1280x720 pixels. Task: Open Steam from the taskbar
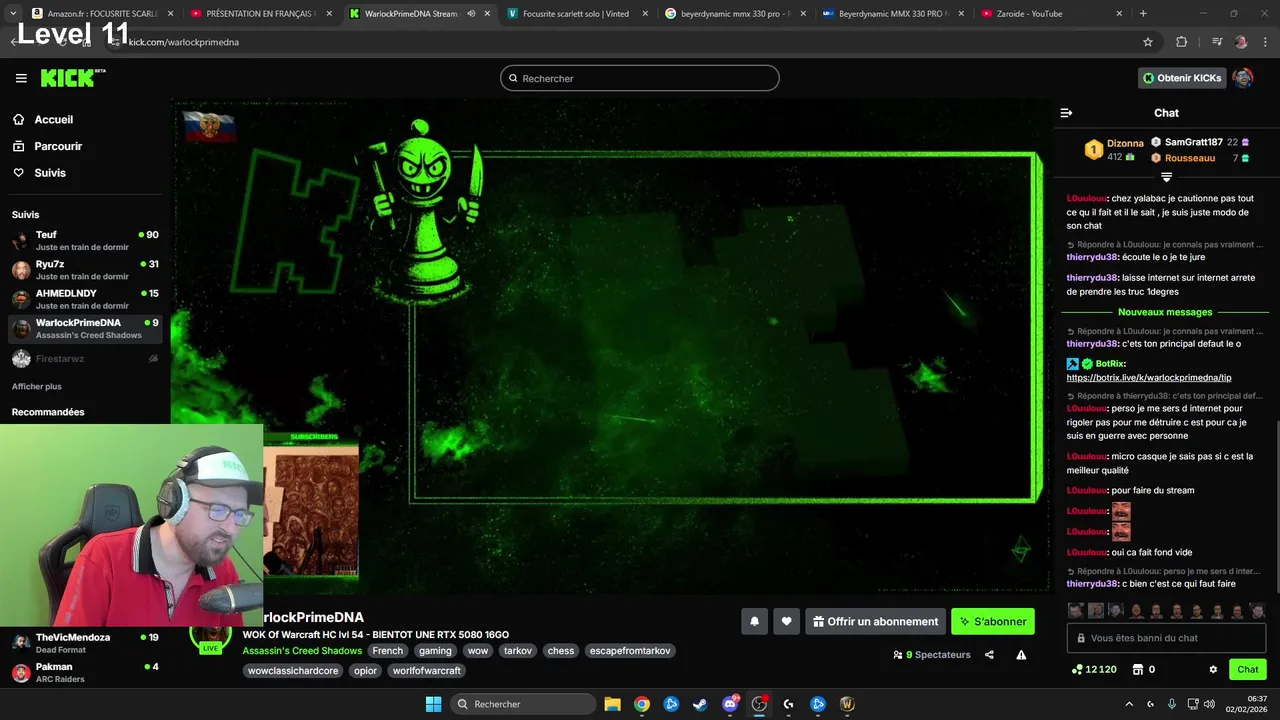coord(700,704)
